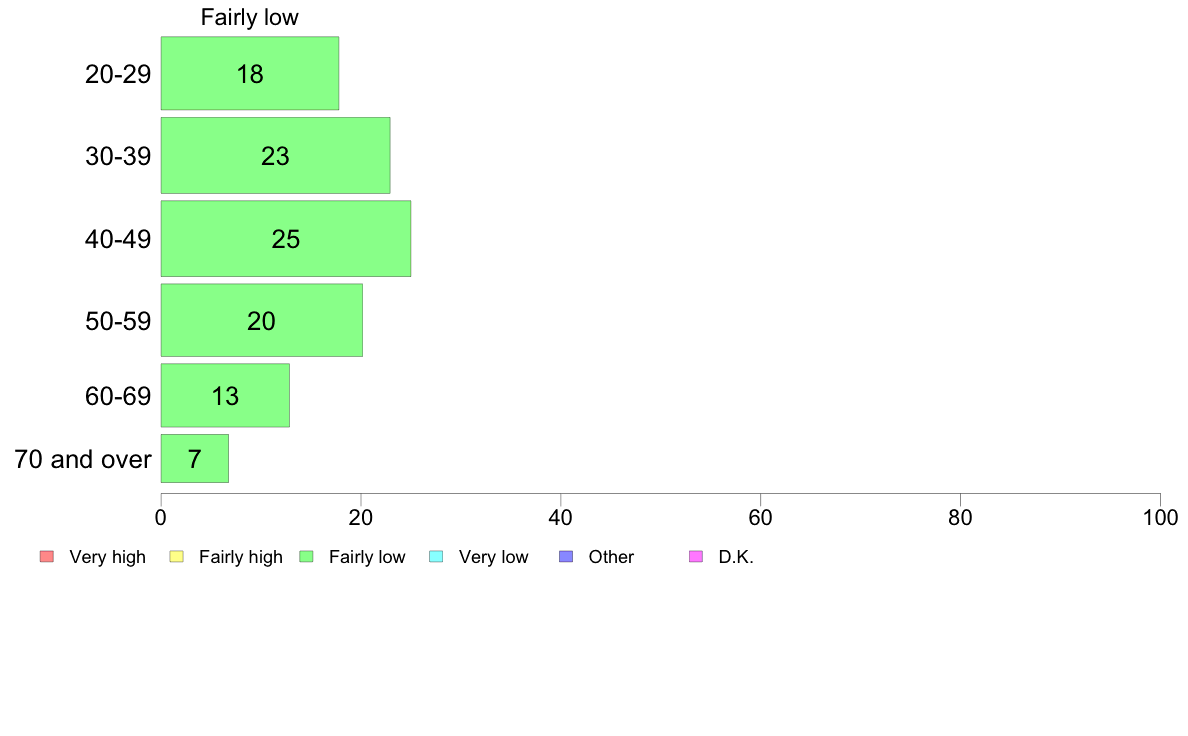Screen dimensions: 1188x736
Task: Select the 70 and over bar showing 7
Action: (195, 459)
